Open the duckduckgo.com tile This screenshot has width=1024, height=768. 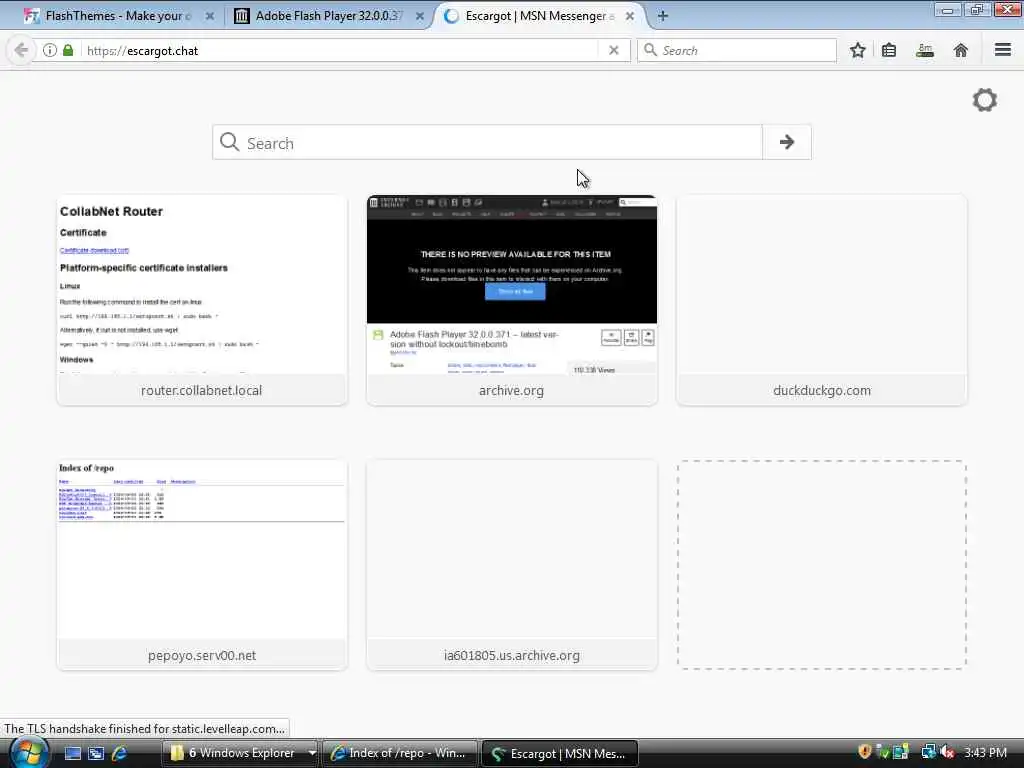pyautogui.click(x=822, y=300)
